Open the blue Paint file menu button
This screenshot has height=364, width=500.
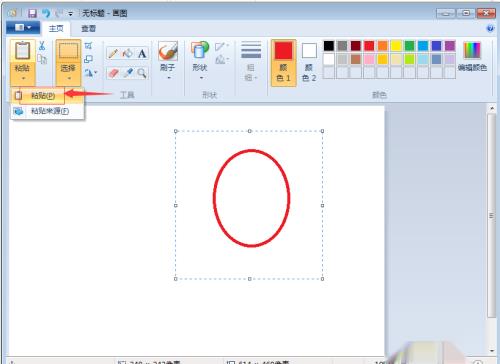[x=23, y=28]
